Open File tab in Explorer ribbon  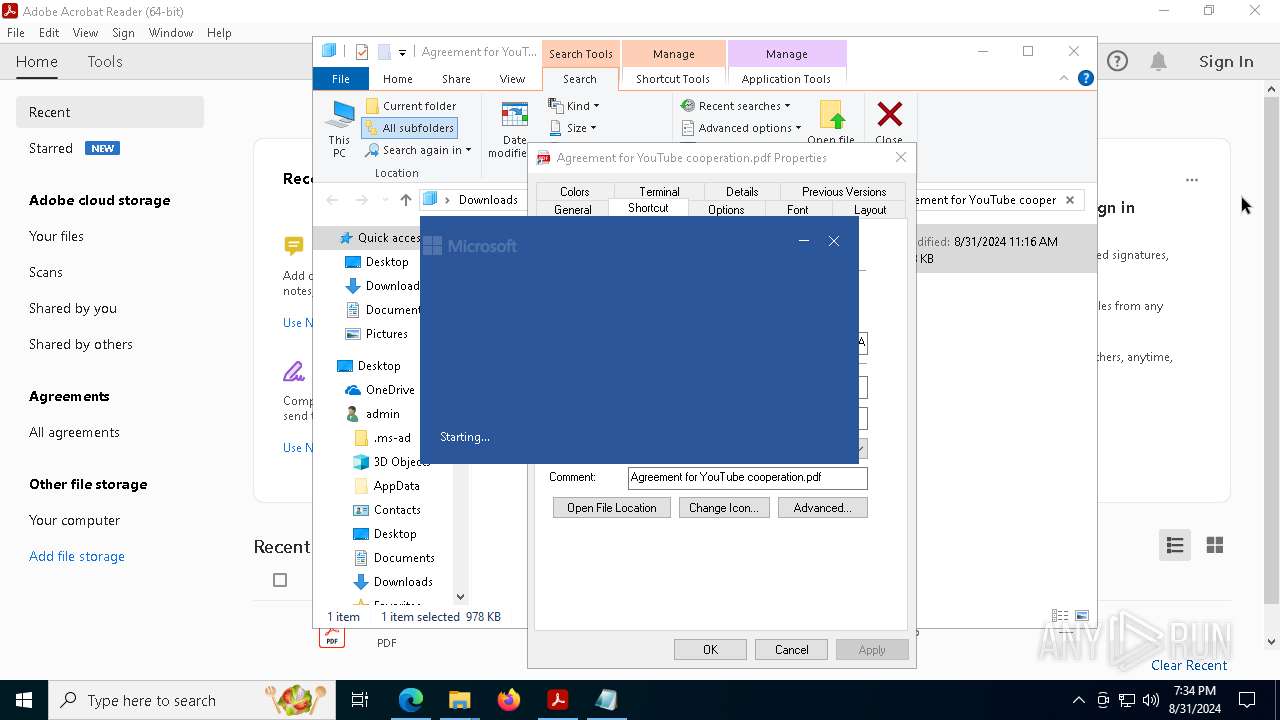pyautogui.click(x=341, y=79)
